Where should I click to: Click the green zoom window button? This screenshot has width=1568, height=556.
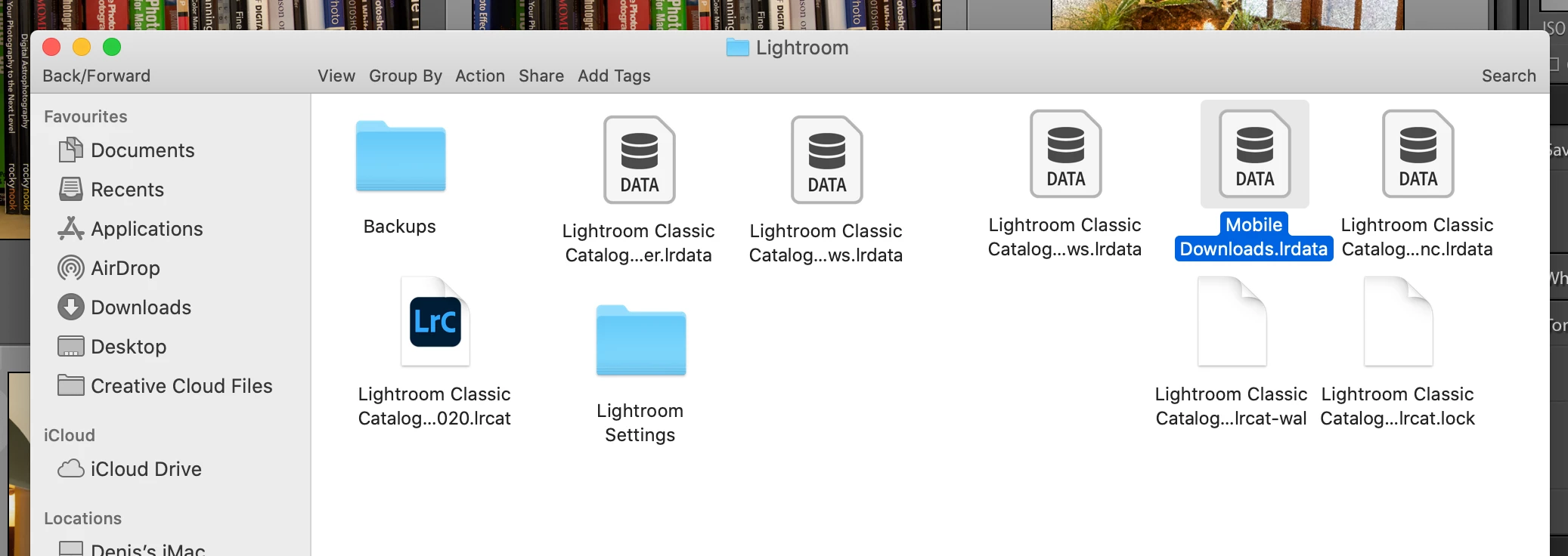click(112, 47)
